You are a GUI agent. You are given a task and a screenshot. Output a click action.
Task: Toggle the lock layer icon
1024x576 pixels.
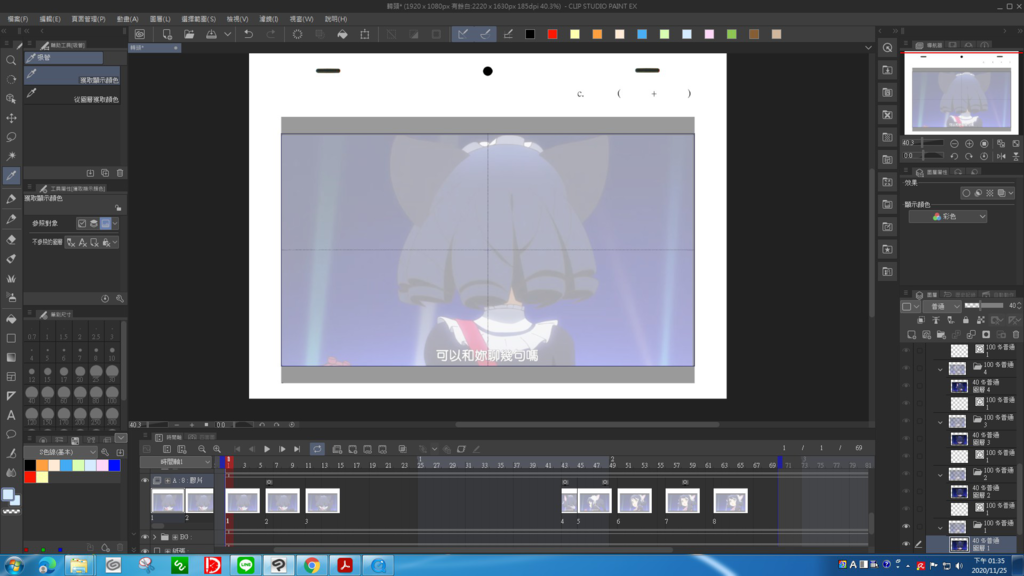[965, 320]
